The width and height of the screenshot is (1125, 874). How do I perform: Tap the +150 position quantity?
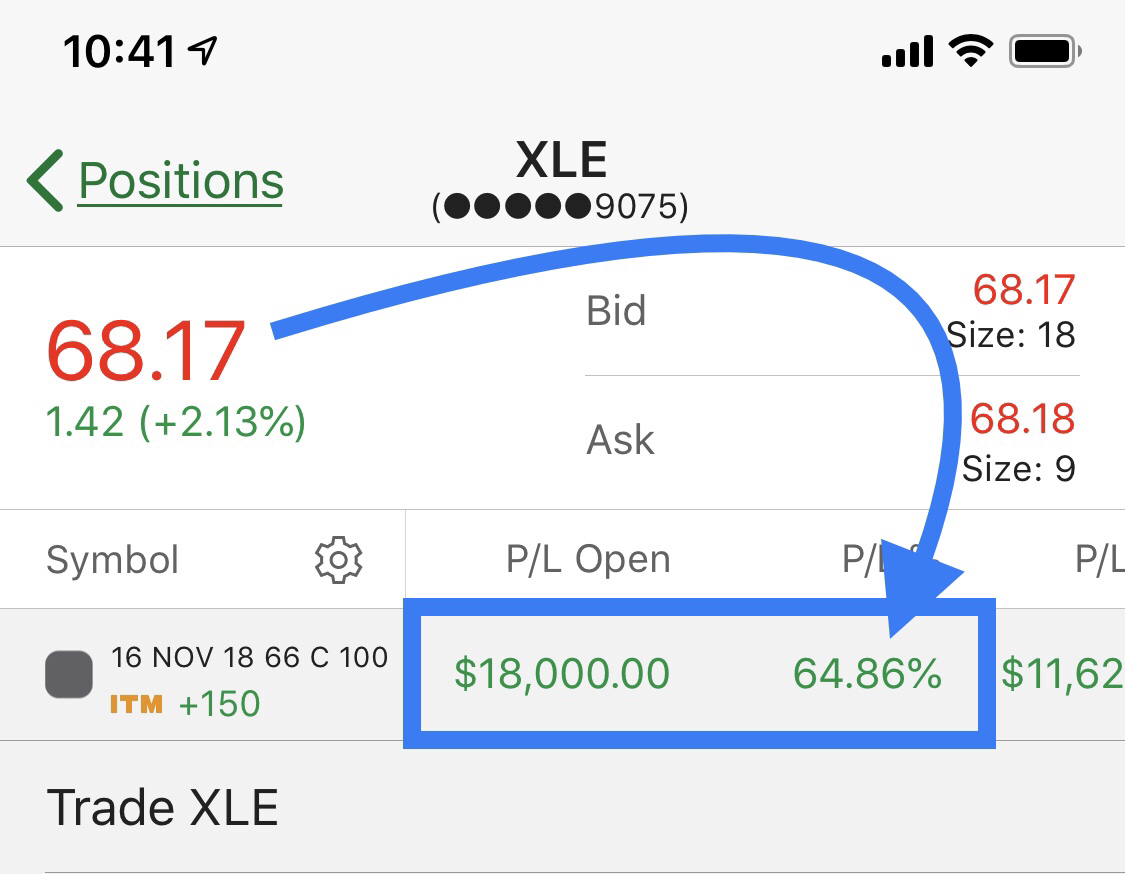(x=219, y=704)
